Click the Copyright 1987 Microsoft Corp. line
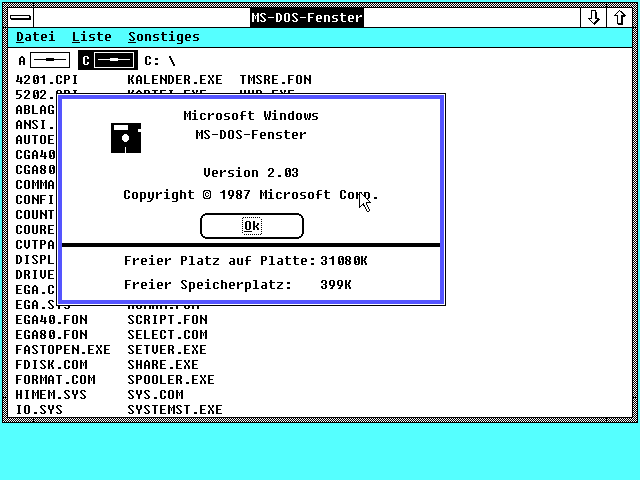640x480 pixels. (x=251, y=195)
